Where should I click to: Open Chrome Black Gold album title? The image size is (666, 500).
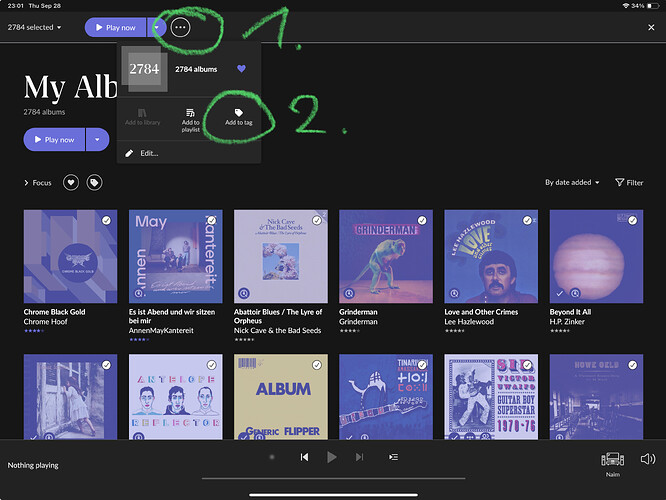pos(54,312)
